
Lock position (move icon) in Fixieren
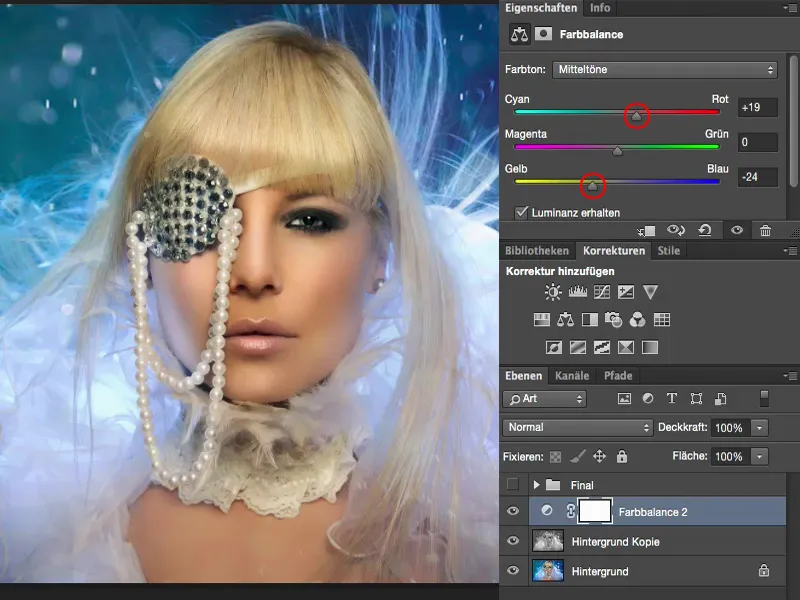coord(599,456)
